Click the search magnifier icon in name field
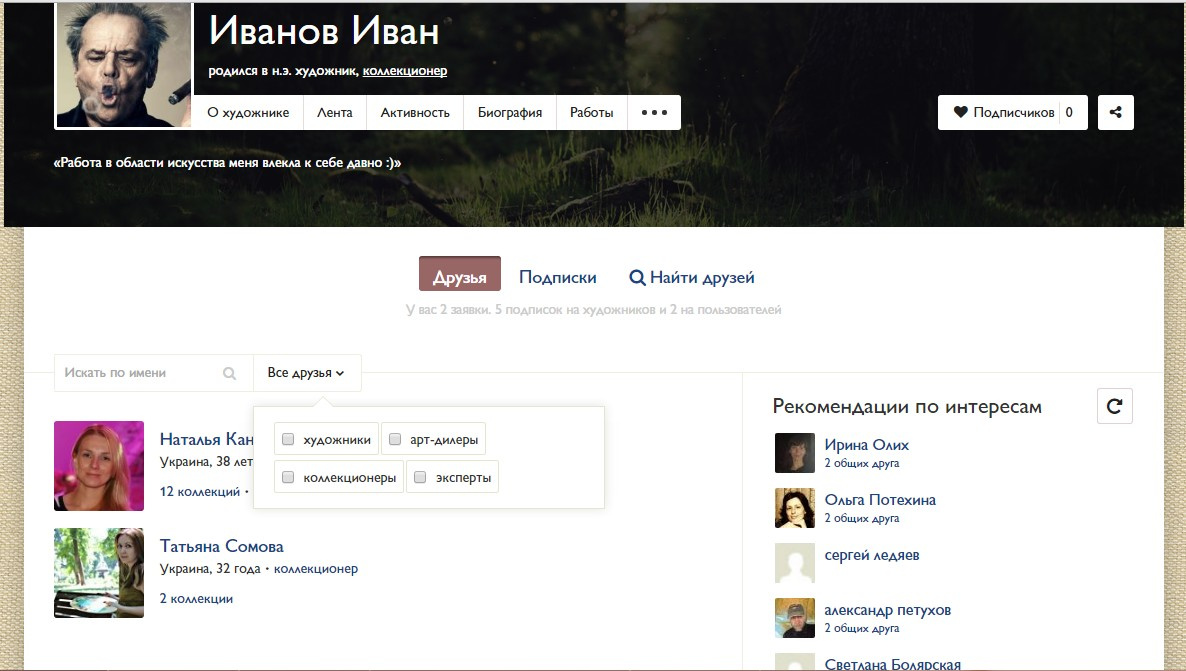 [229, 373]
